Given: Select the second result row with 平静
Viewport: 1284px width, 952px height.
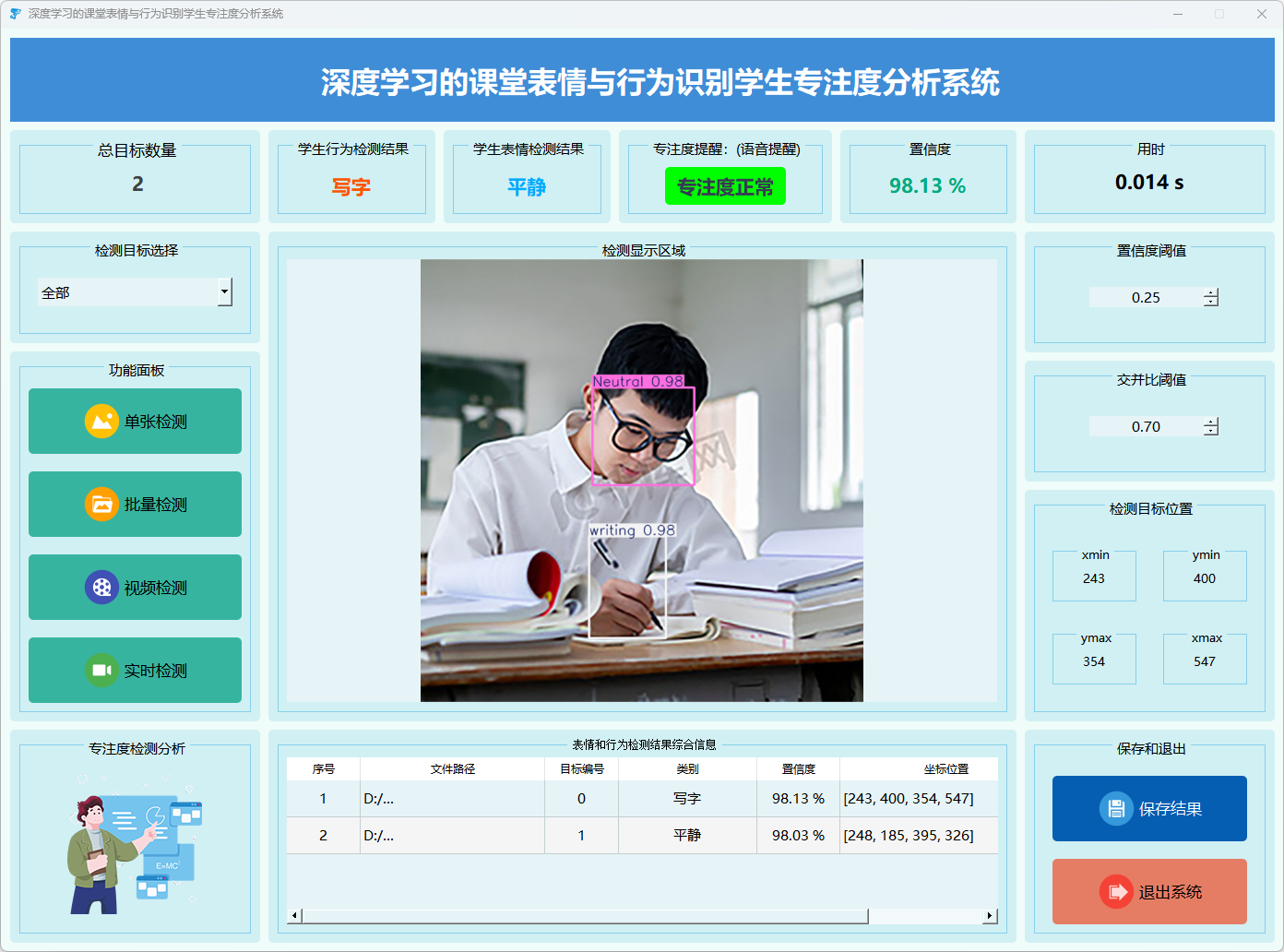Looking at the screenshot, I should (x=687, y=836).
